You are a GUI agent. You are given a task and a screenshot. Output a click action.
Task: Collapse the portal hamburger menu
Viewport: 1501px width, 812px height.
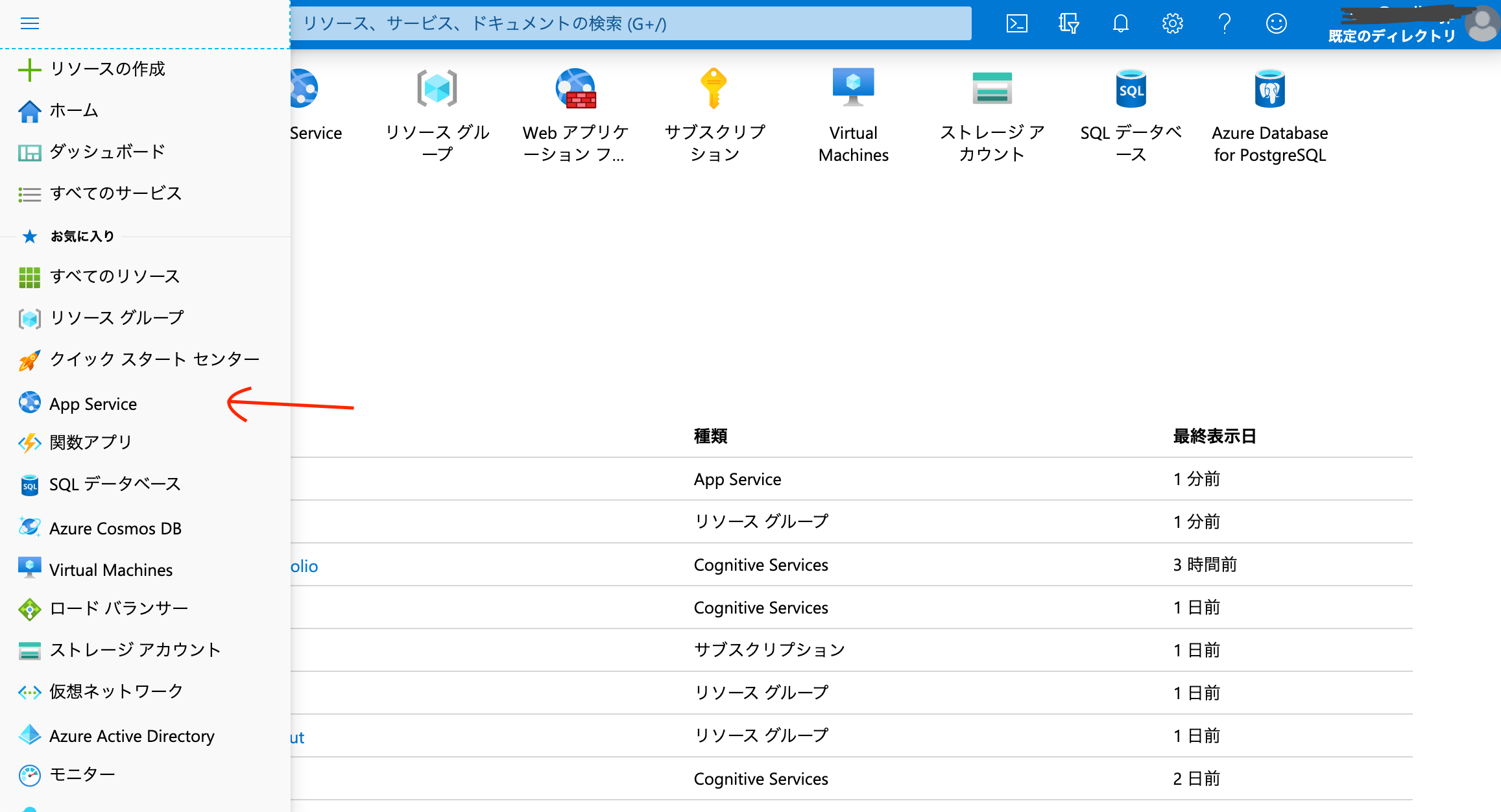click(30, 24)
